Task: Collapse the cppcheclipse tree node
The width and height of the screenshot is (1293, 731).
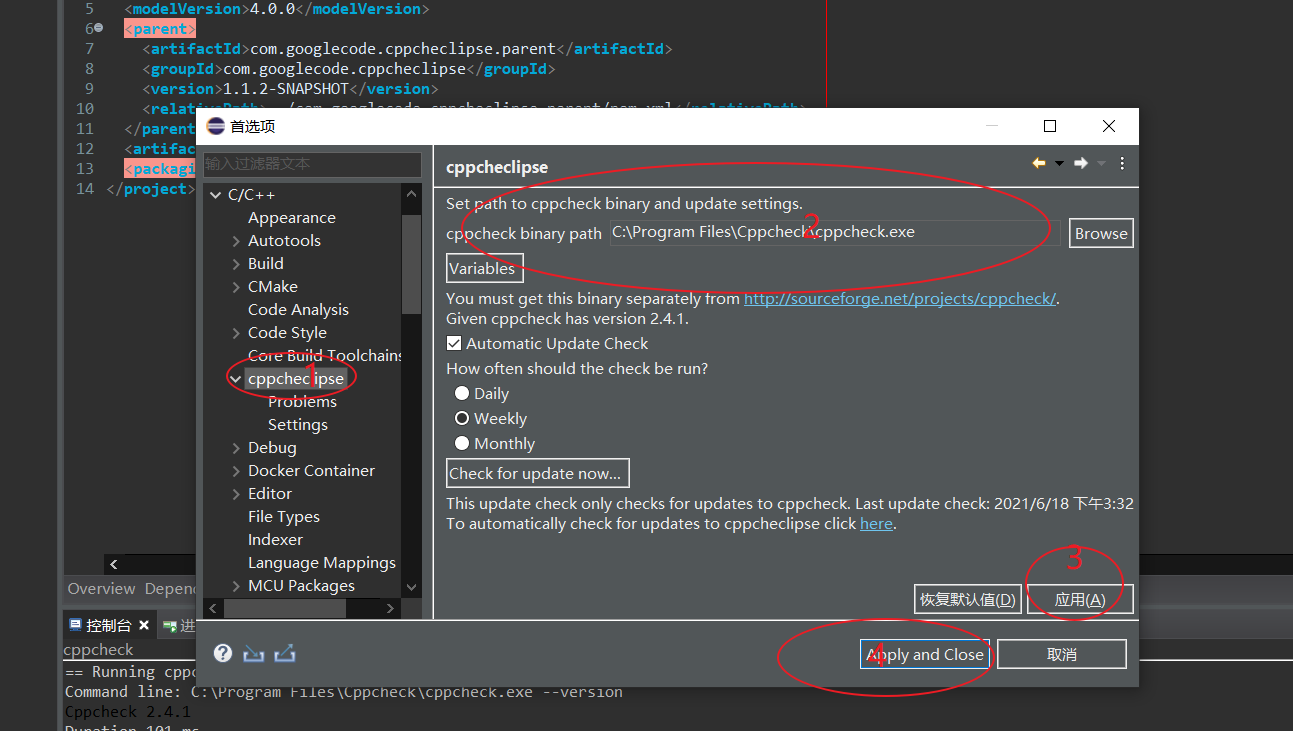Action: [236, 379]
